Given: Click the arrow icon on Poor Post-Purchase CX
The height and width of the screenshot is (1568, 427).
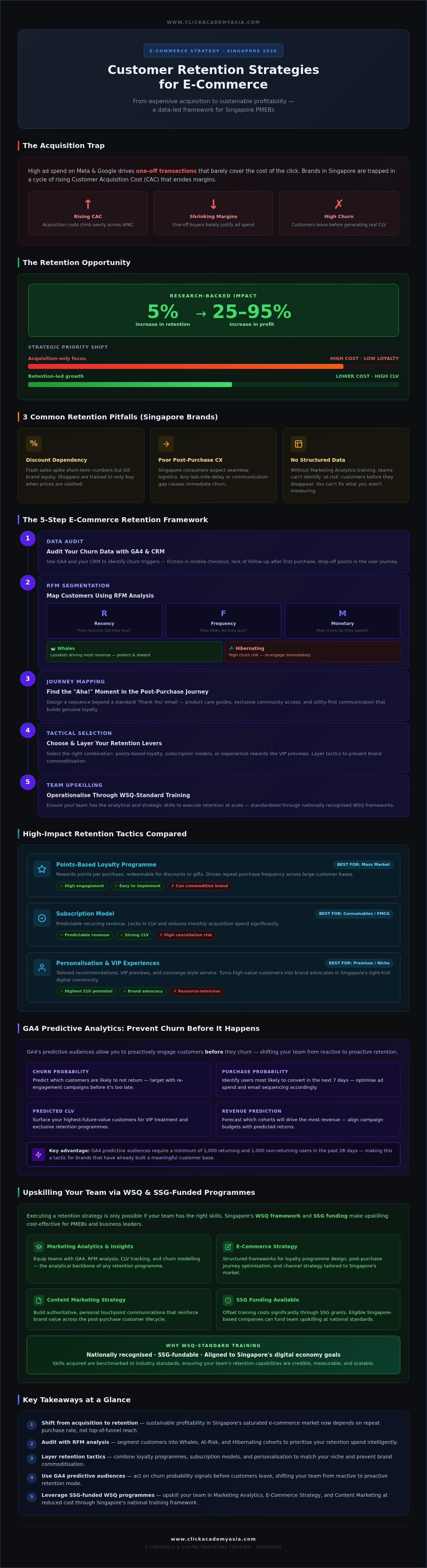Looking at the screenshot, I should tap(166, 444).
